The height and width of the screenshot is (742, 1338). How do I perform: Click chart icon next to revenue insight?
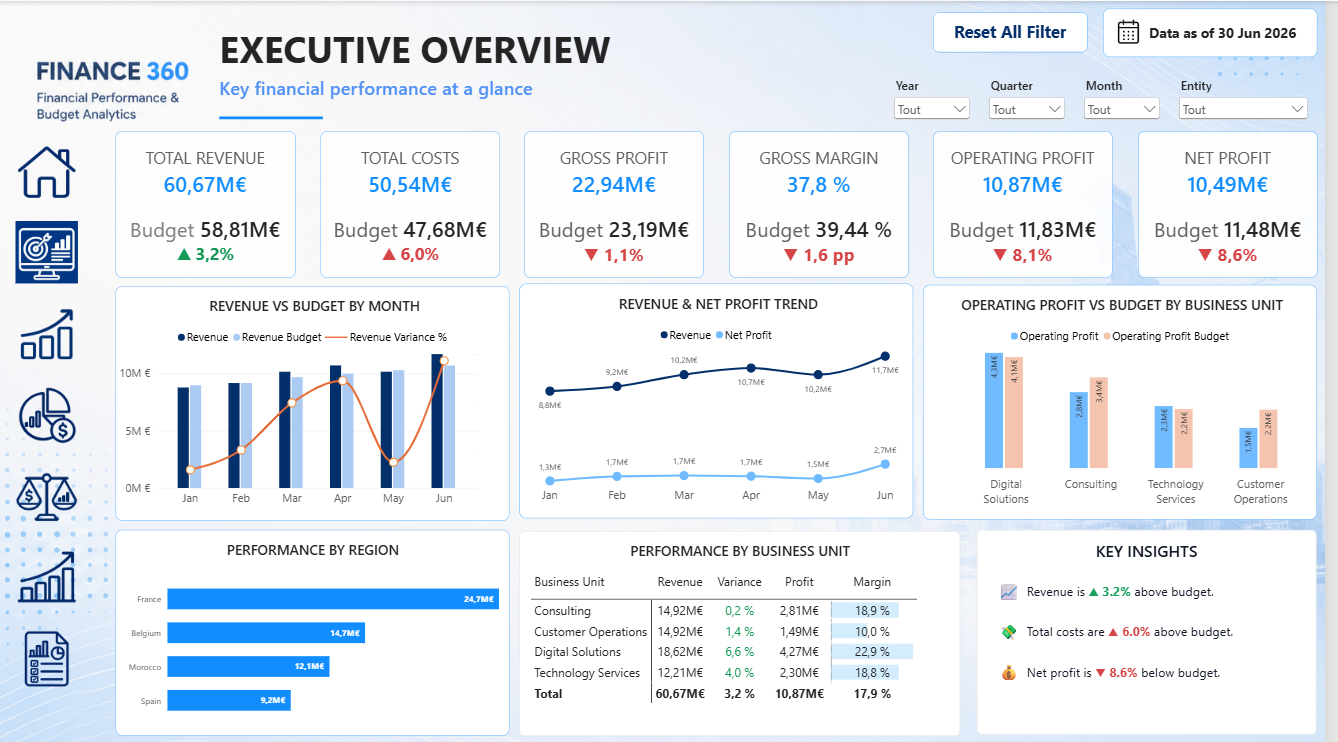coord(1008,592)
